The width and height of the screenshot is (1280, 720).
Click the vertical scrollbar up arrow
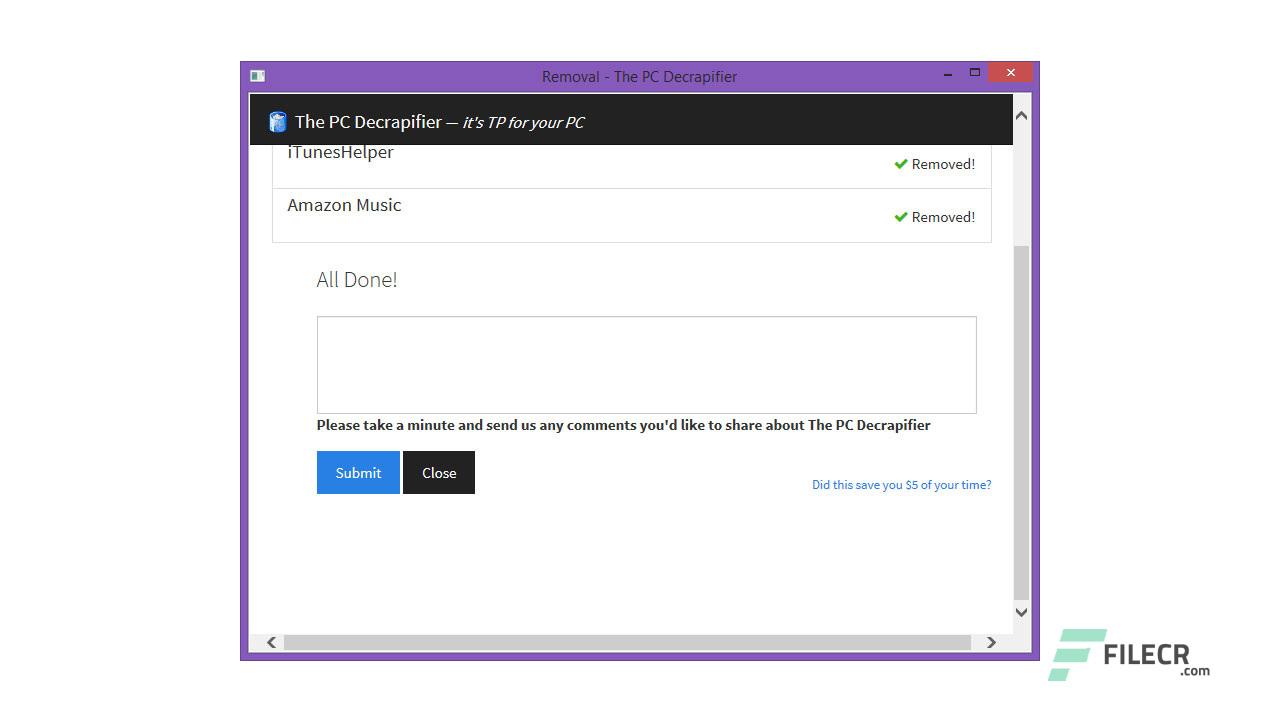click(x=1021, y=116)
